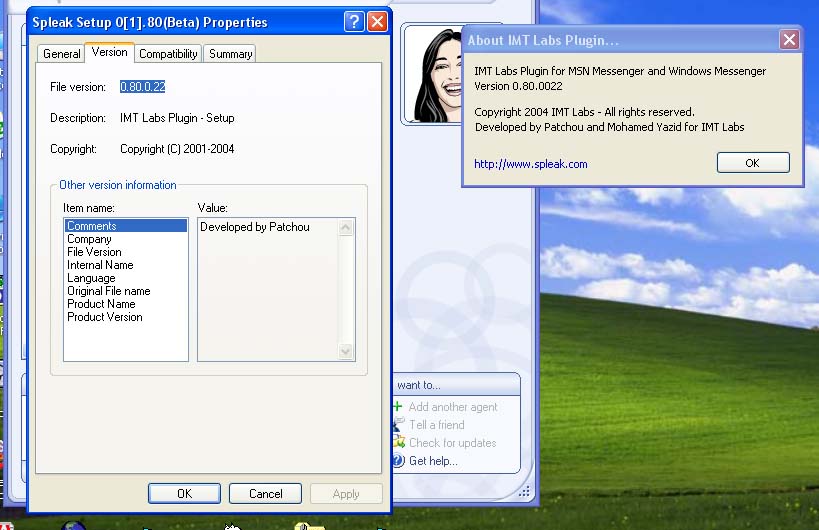Click the messenger window resize grip
Image resolution: width=819 pixels, height=530 pixels.
524,491
